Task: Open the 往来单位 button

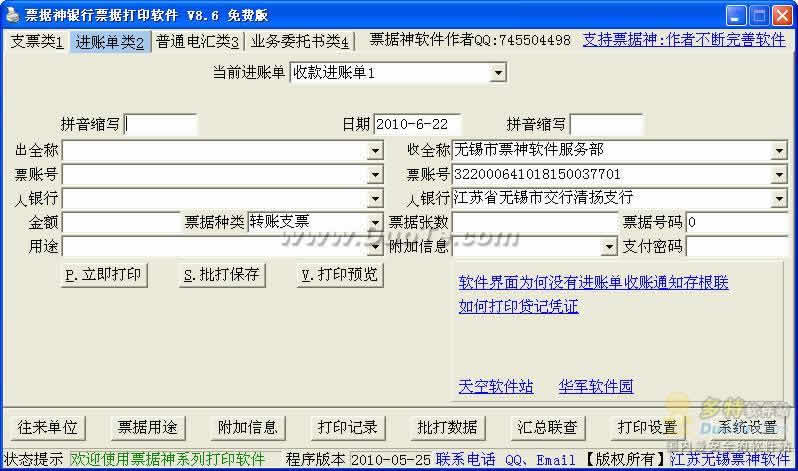Action: 48,427
